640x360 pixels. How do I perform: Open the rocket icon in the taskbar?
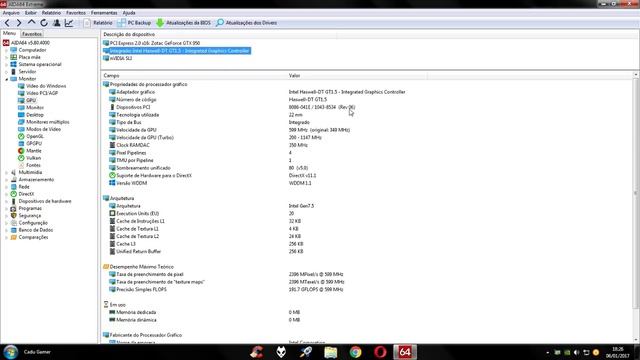(306, 352)
